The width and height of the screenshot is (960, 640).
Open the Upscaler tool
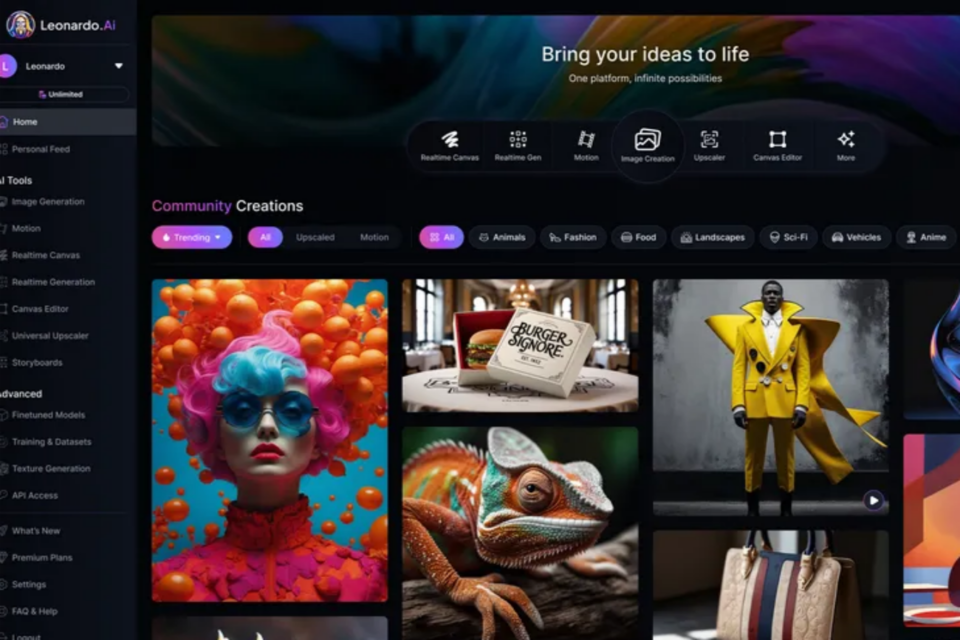click(709, 140)
